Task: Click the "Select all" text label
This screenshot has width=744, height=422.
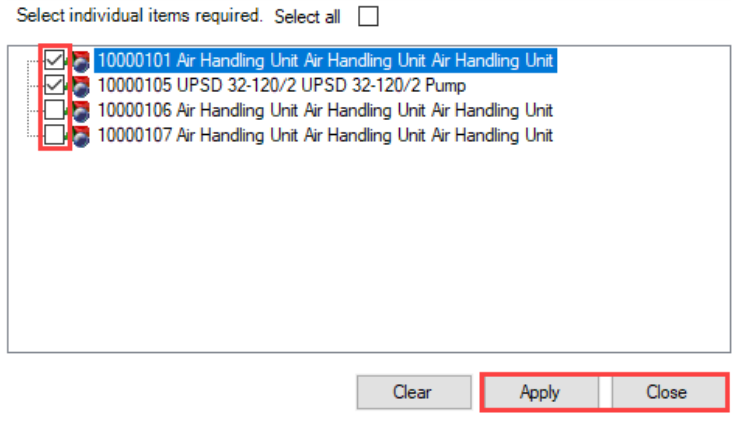Action: tap(307, 17)
